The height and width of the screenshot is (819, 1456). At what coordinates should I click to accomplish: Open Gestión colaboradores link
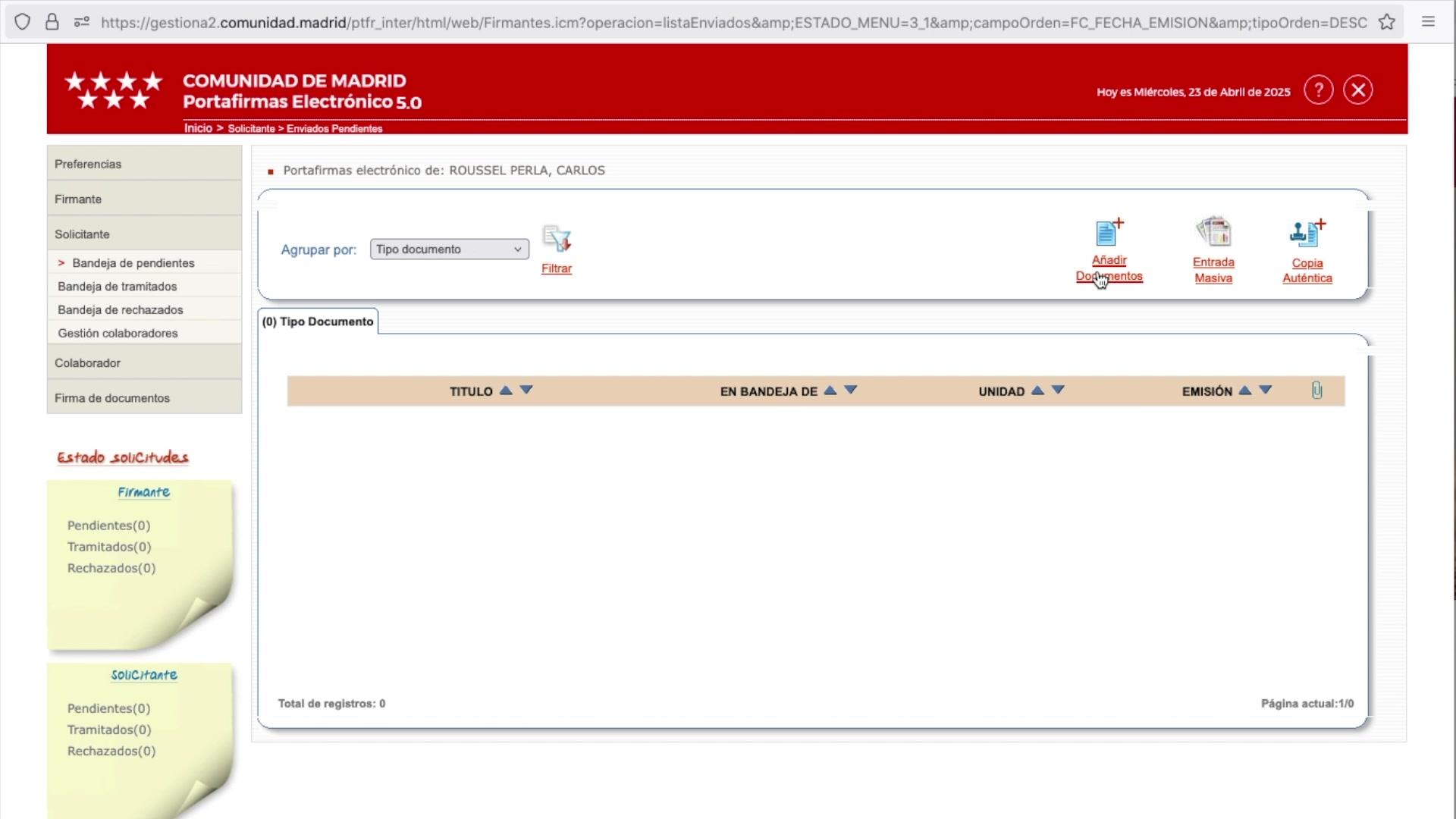click(118, 334)
